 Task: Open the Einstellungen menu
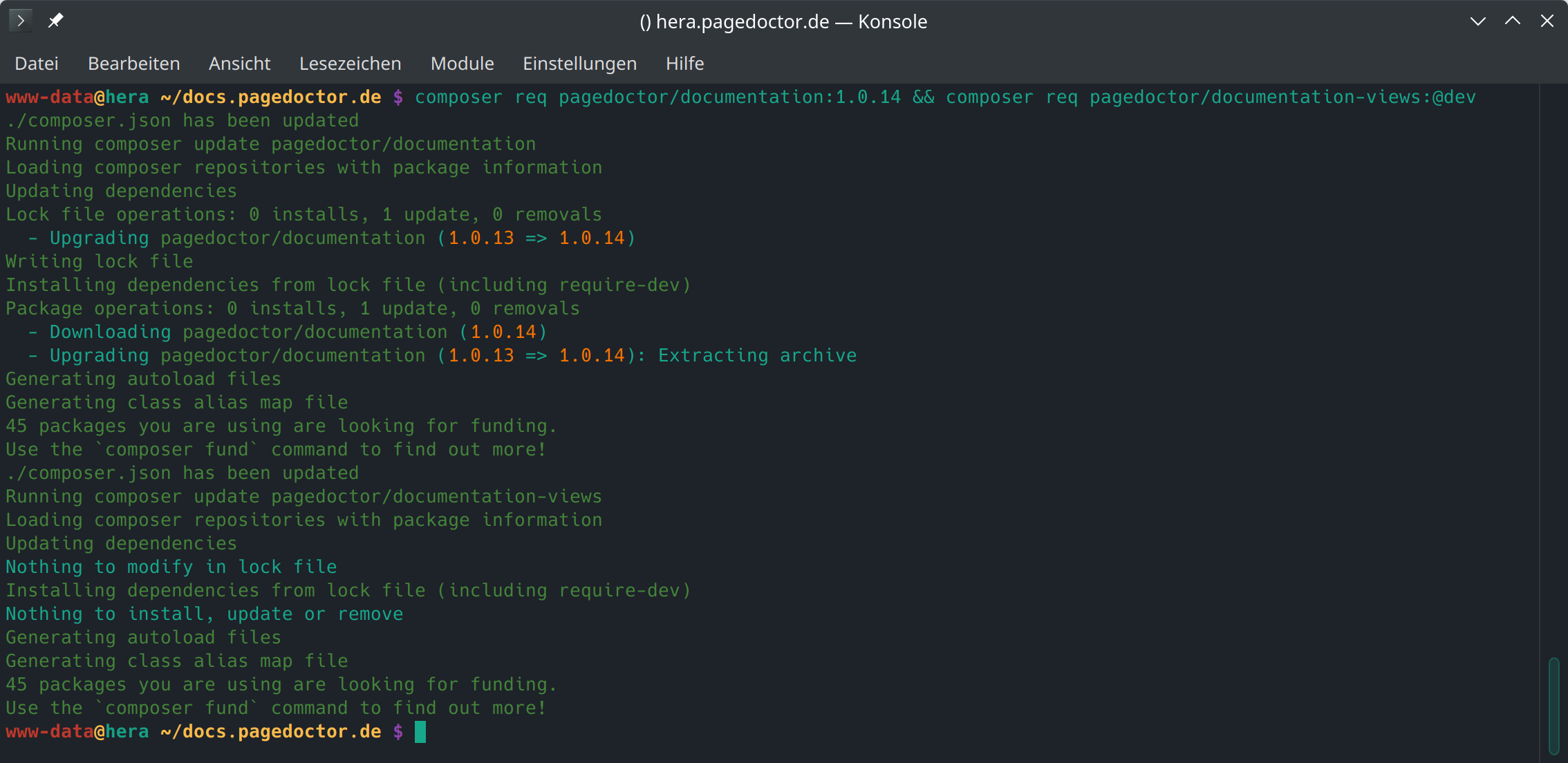coord(579,64)
